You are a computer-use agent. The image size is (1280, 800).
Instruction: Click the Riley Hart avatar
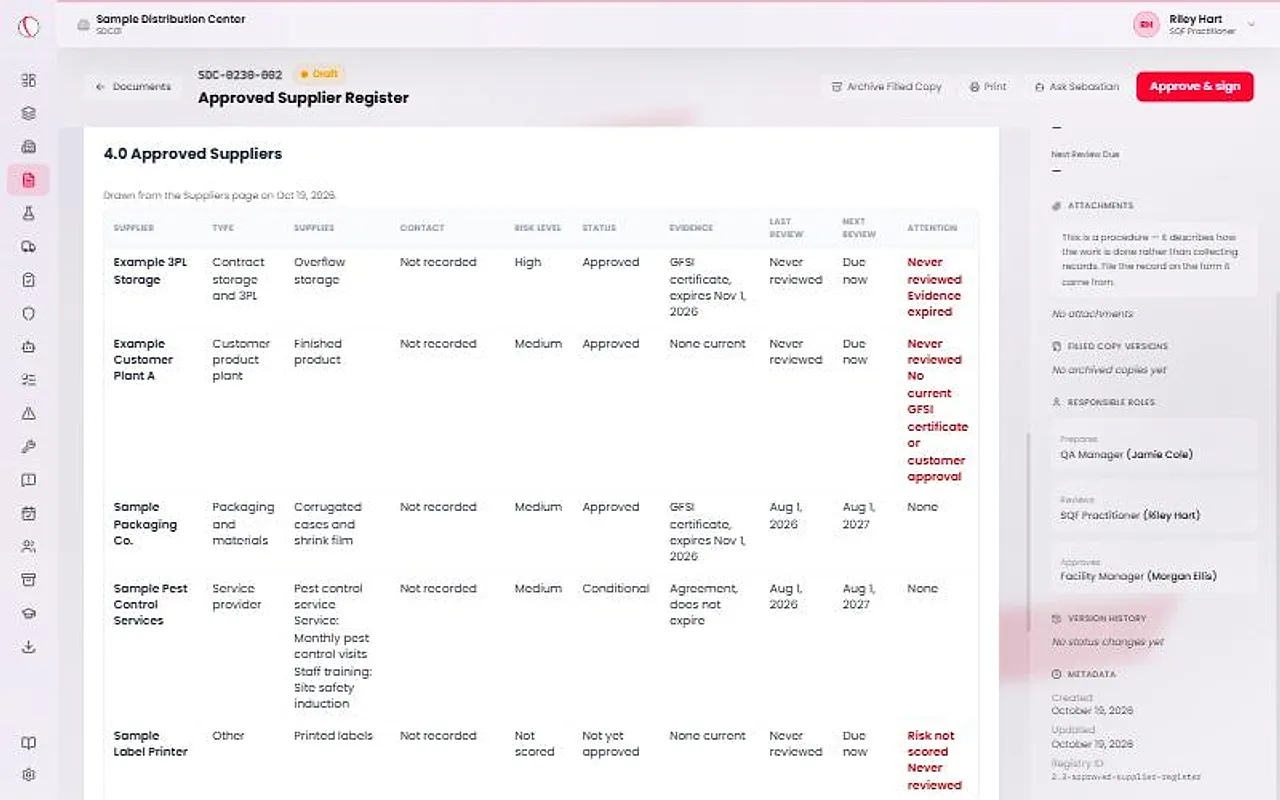pyautogui.click(x=1146, y=25)
